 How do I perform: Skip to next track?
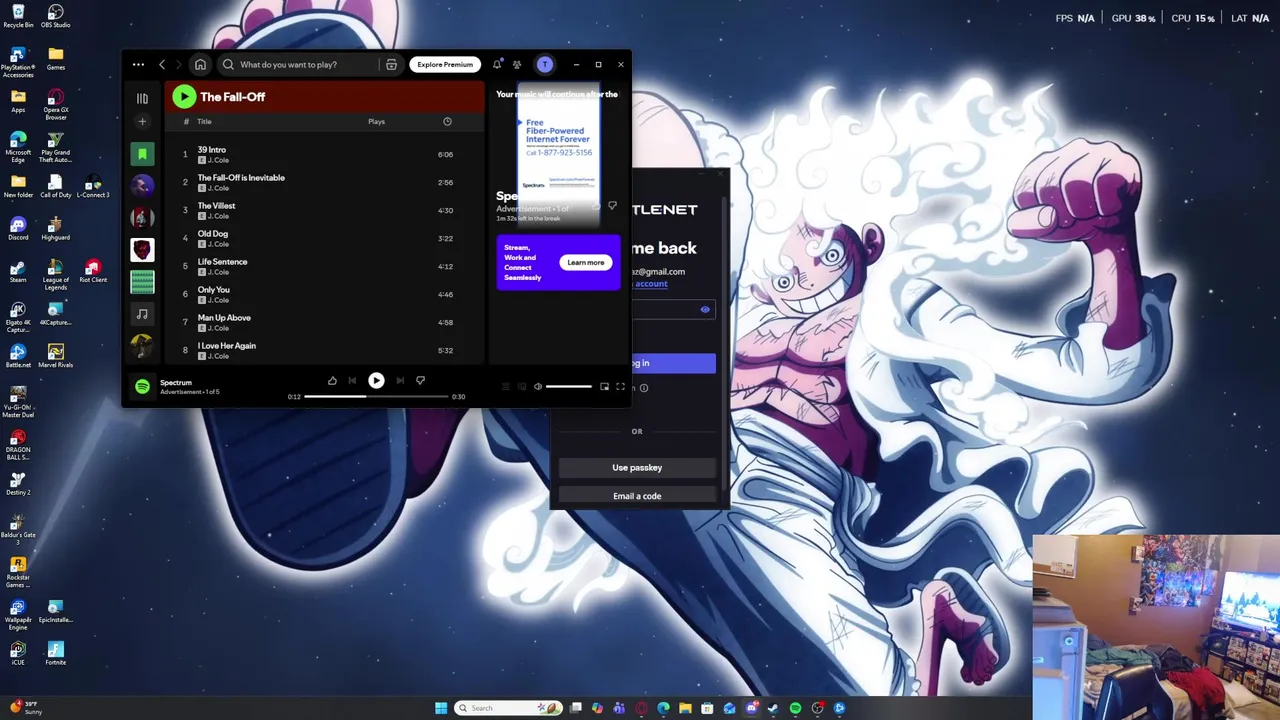pos(400,380)
